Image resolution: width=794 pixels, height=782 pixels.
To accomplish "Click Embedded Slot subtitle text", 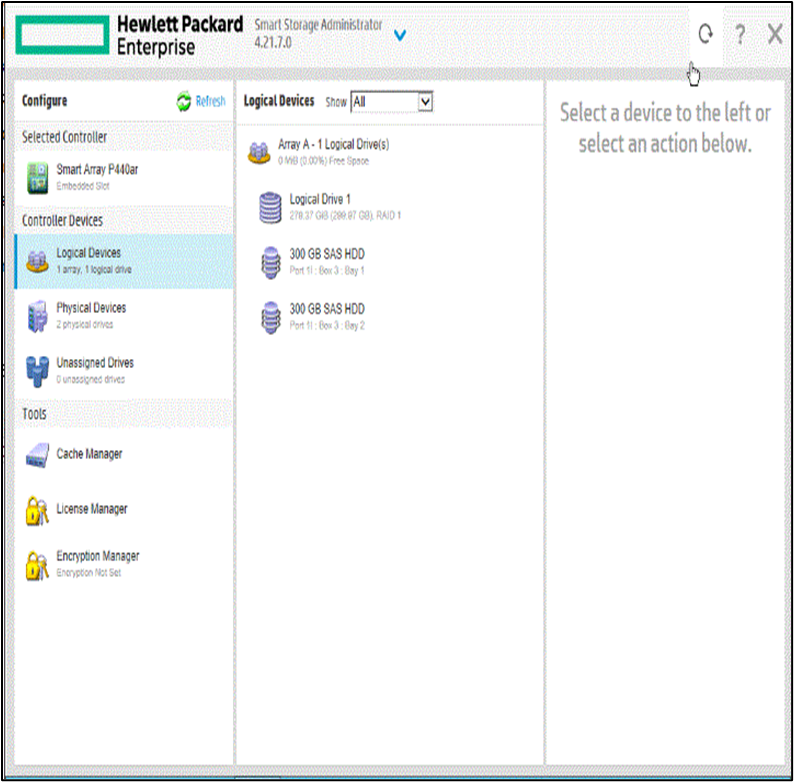I will click(83, 186).
